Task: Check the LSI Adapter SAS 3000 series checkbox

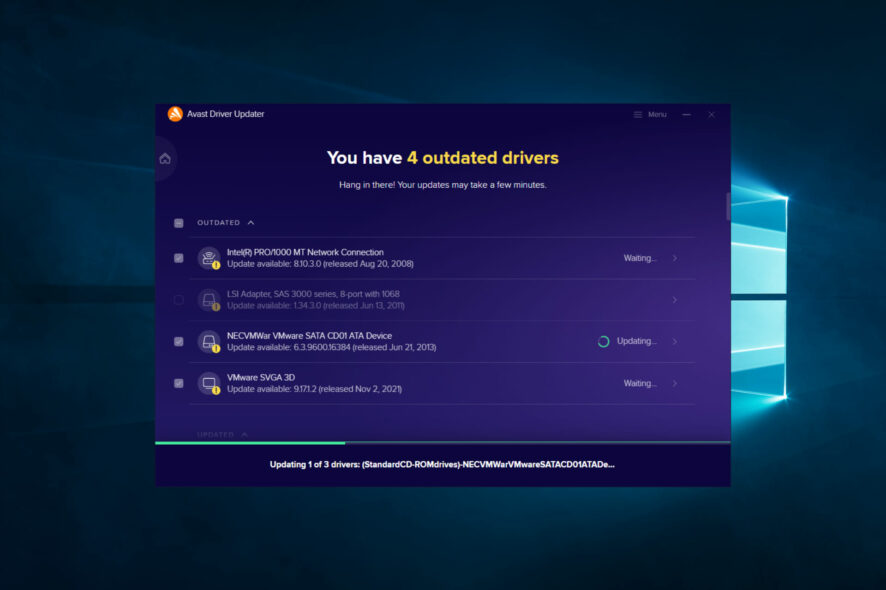Action: click(x=179, y=300)
